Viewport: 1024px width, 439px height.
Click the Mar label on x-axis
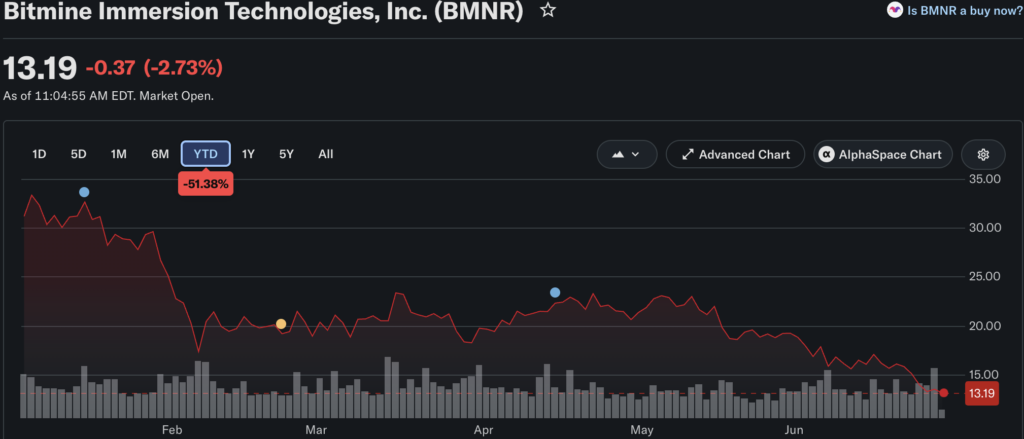pyautogui.click(x=315, y=431)
